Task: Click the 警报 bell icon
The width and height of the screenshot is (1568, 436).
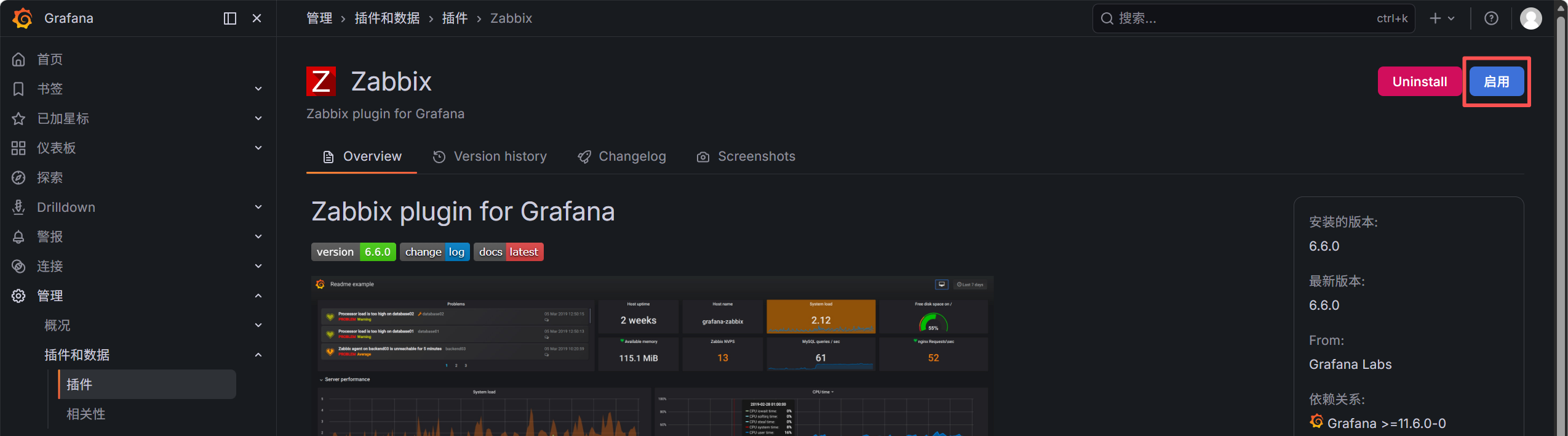Action: (18, 236)
